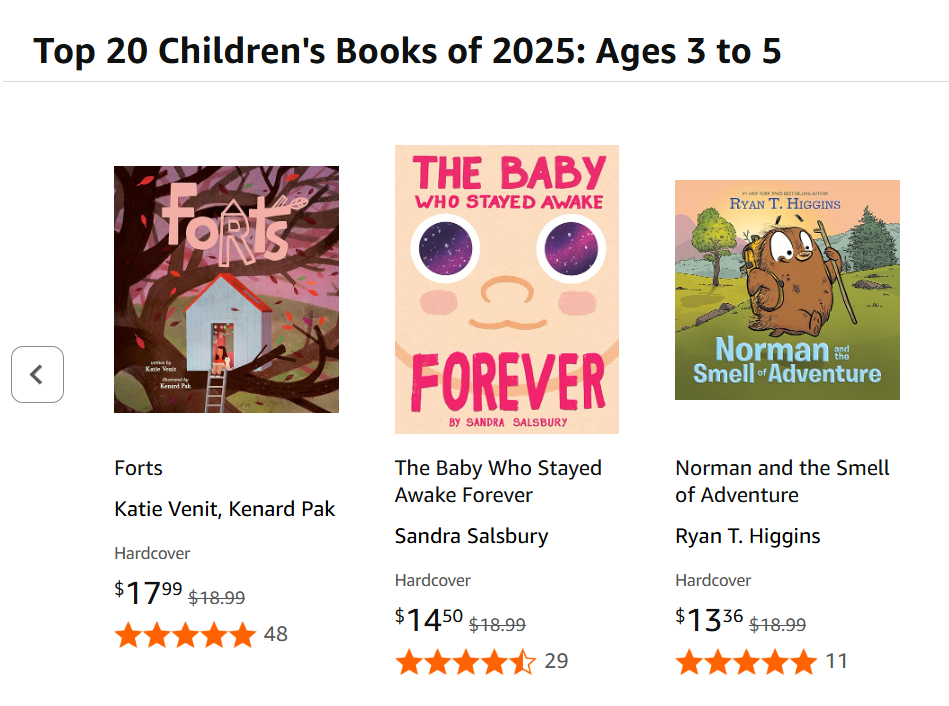Click the $14.50 price for the Baby book
Image resolution: width=949 pixels, height=706 pixels.
(x=430, y=620)
